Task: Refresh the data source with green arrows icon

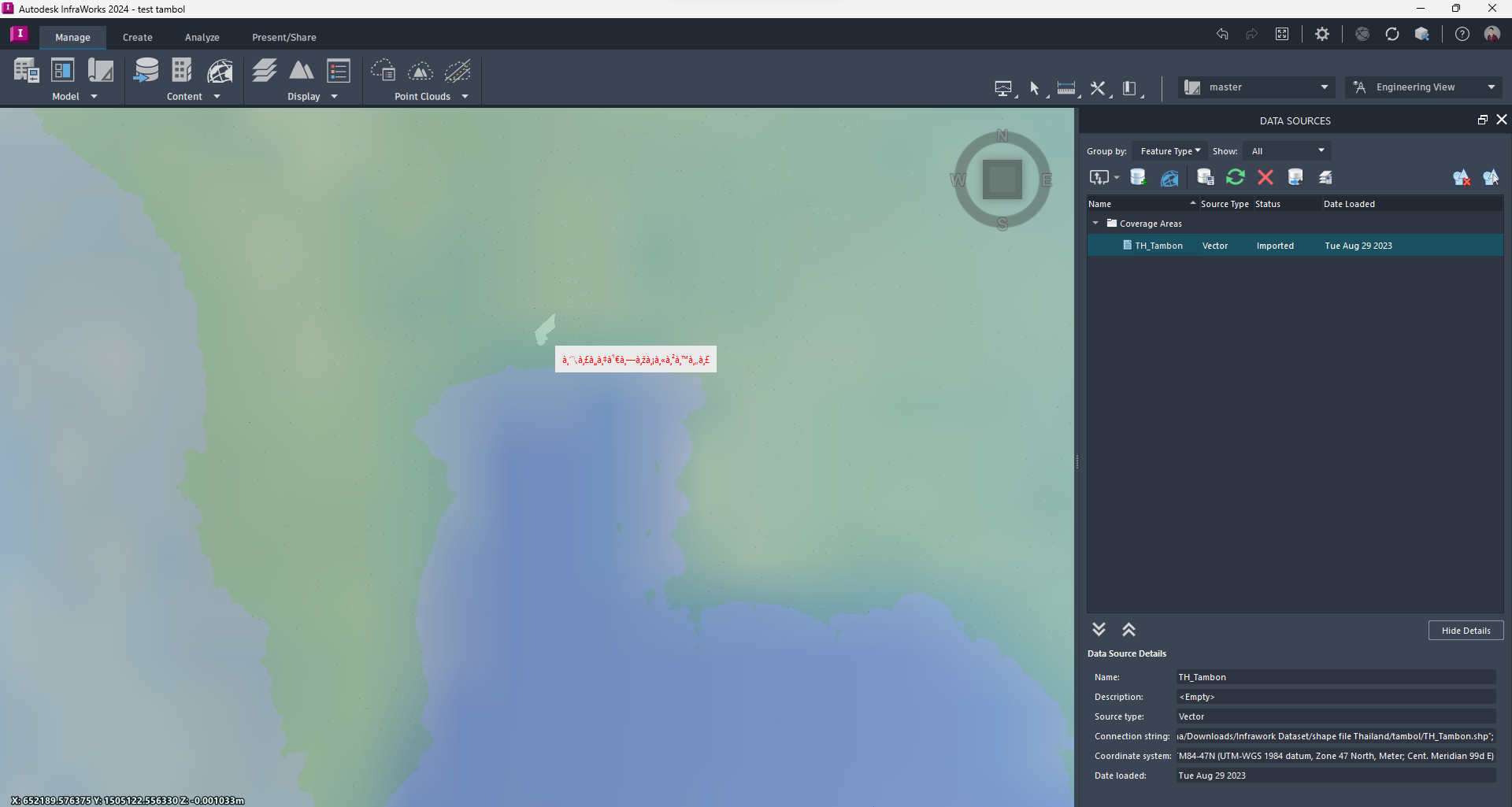Action: click(x=1235, y=176)
